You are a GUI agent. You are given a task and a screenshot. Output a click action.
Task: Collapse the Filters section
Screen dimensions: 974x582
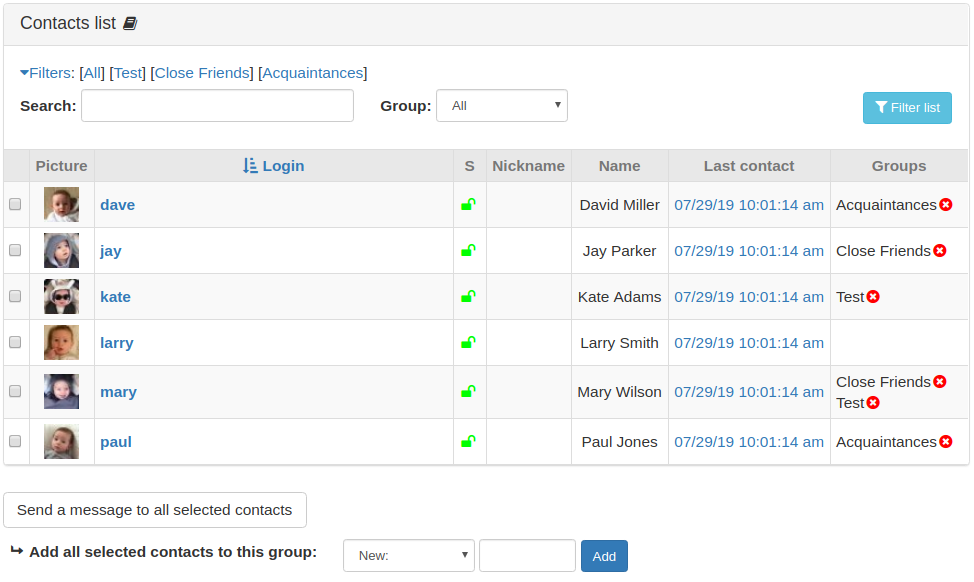pyautogui.click(x=47, y=73)
